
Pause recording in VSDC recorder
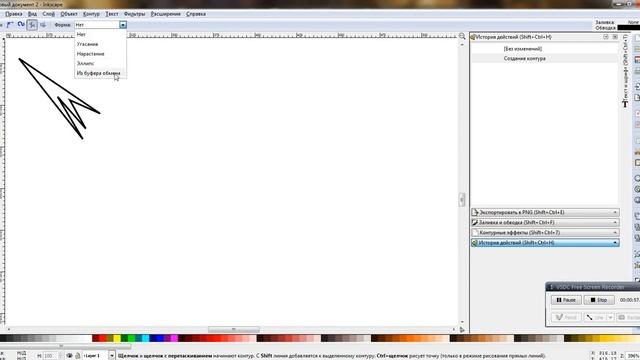pyautogui.click(x=566, y=300)
